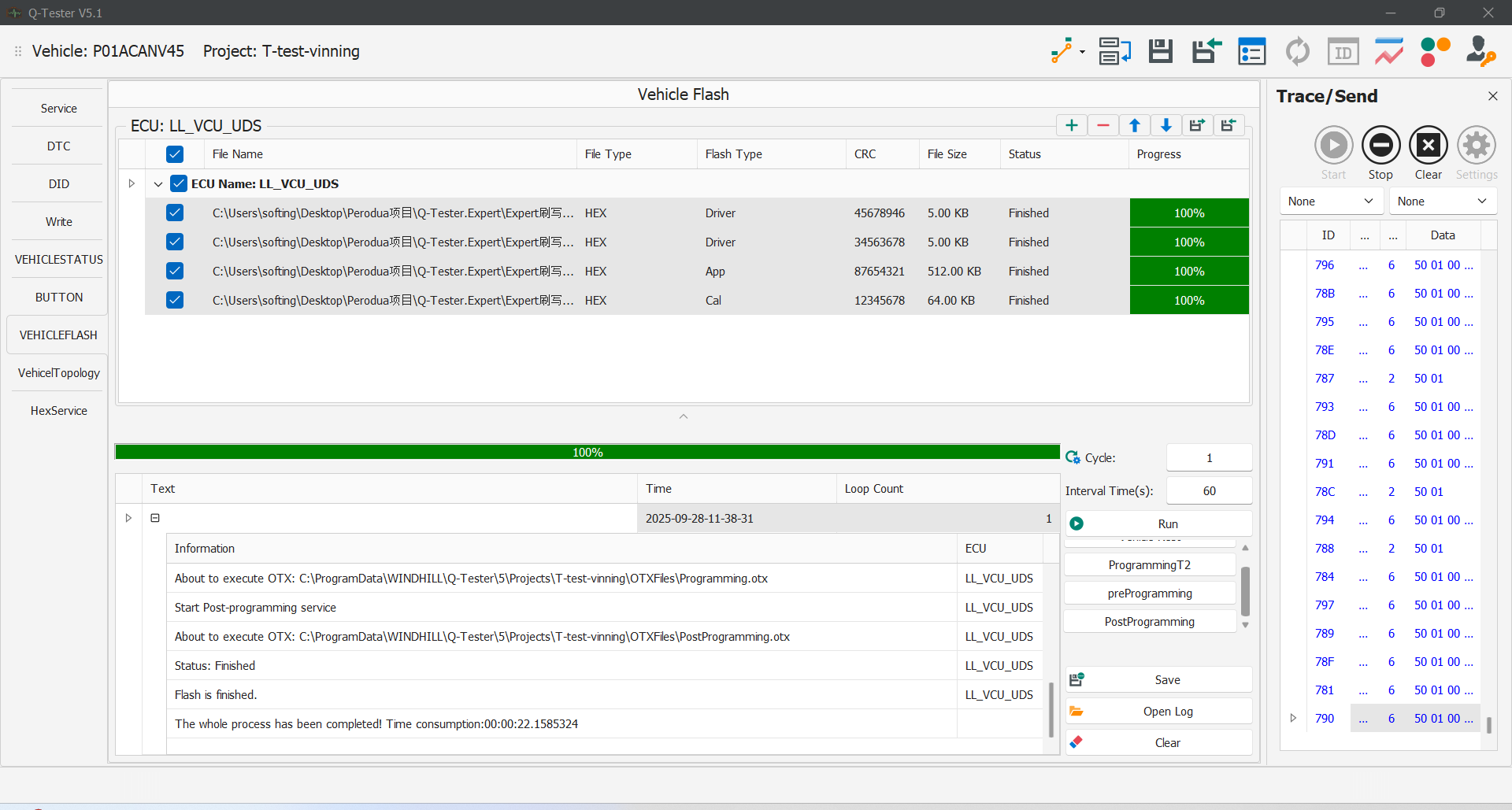Open the first None dropdown in Trace/Send
Viewport: 1512px width, 810px height.
point(1331,202)
